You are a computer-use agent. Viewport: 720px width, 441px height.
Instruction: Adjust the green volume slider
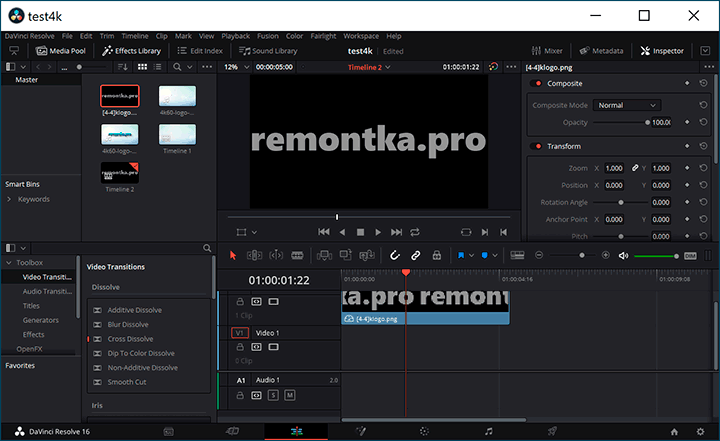(x=656, y=256)
